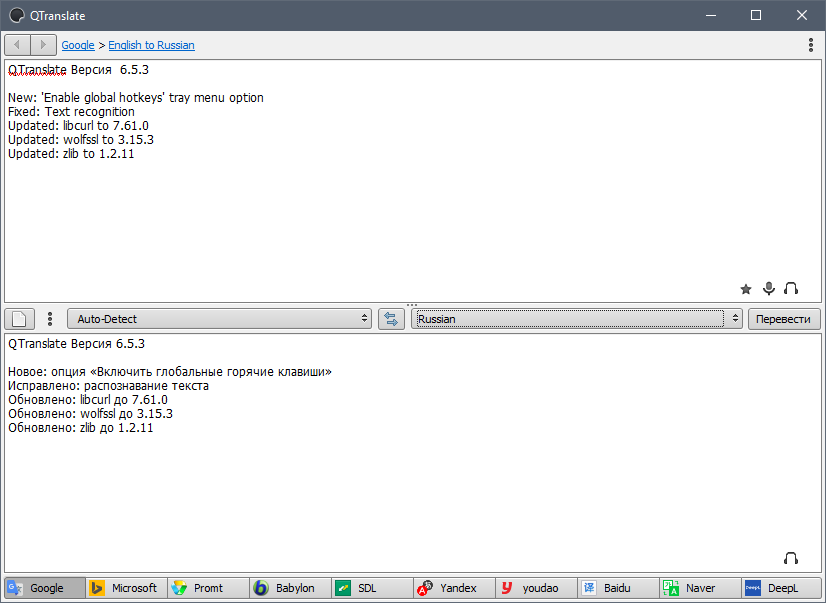This screenshot has height=603, width=826.
Task: Click the English to Russian link
Action: (151, 45)
